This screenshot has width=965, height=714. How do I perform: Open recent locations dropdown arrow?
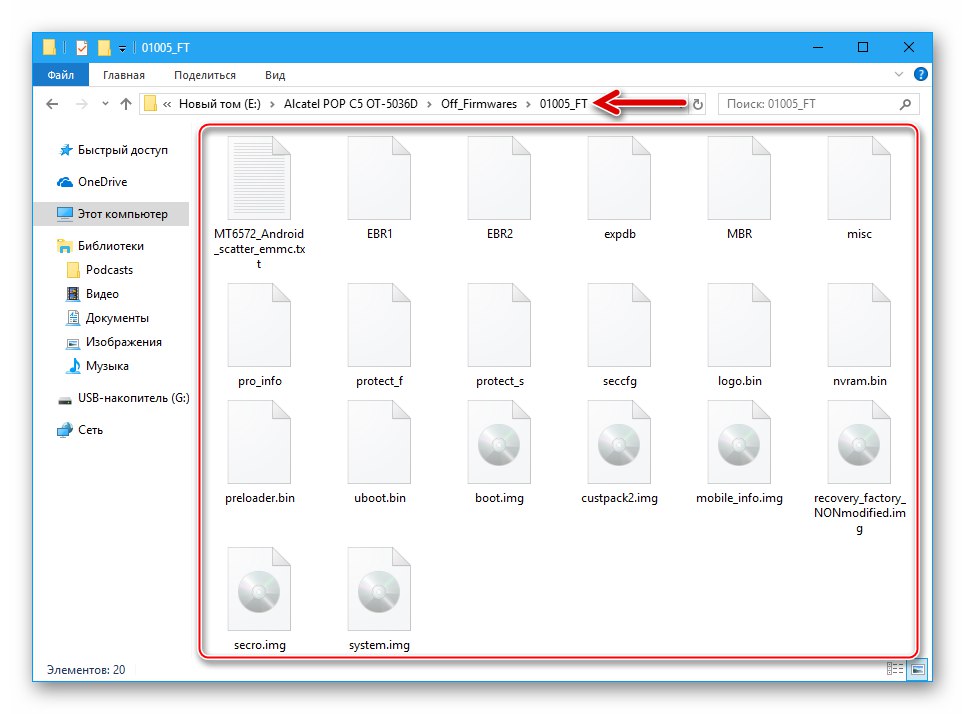(x=105, y=103)
